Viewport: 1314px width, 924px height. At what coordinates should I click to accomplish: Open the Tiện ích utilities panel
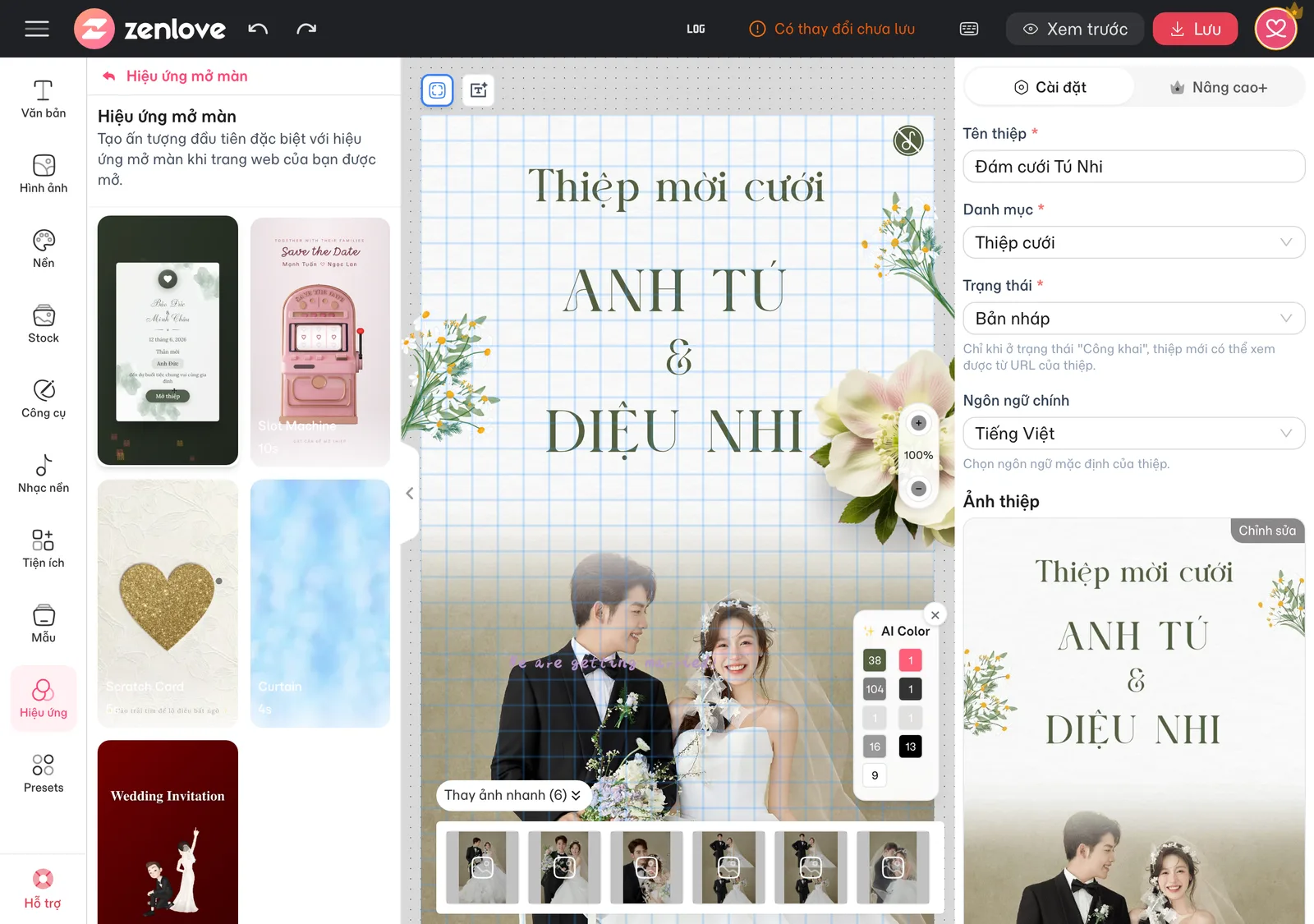click(x=44, y=548)
